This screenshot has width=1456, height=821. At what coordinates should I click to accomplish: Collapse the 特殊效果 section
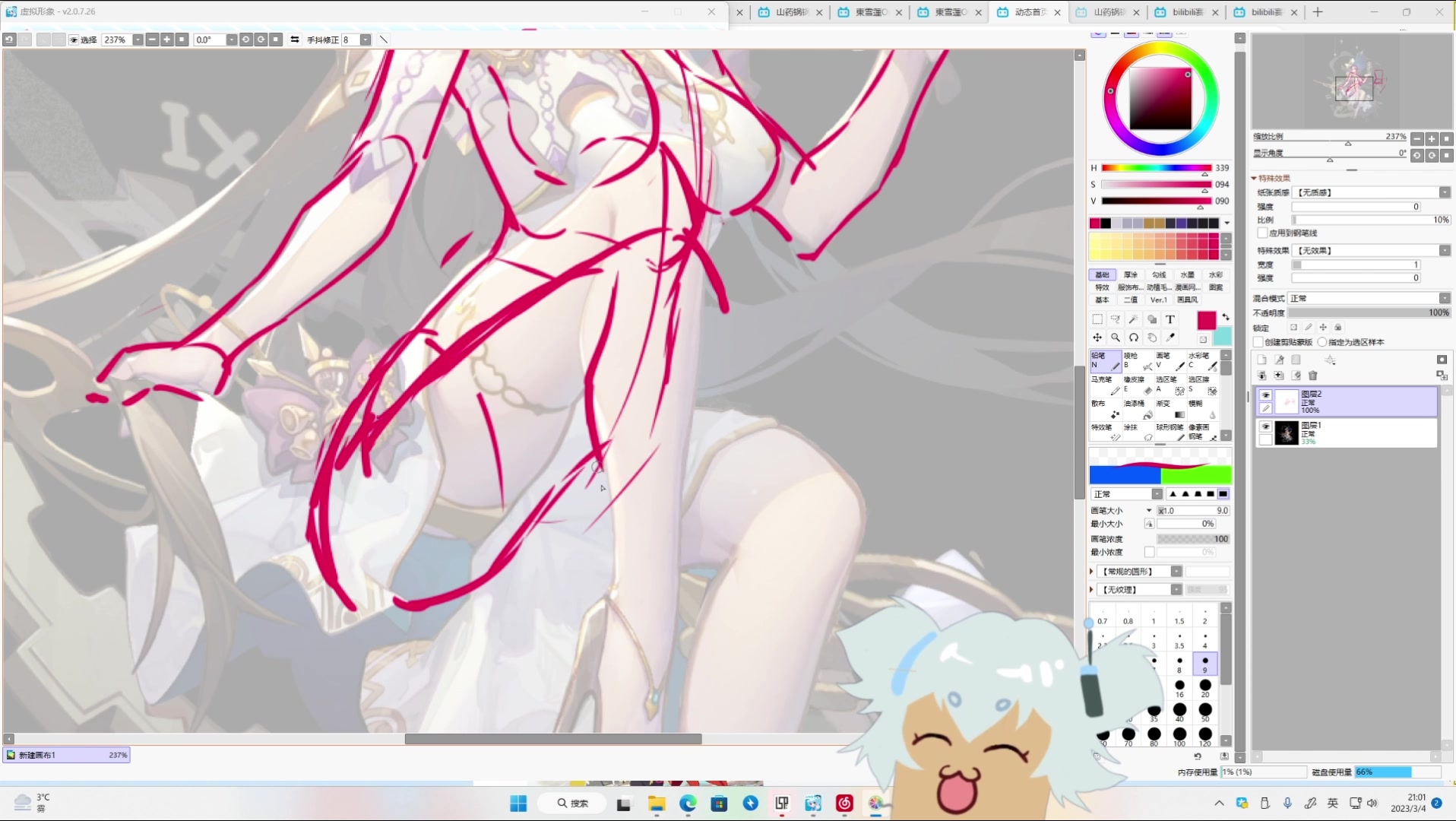[x=1254, y=179]
